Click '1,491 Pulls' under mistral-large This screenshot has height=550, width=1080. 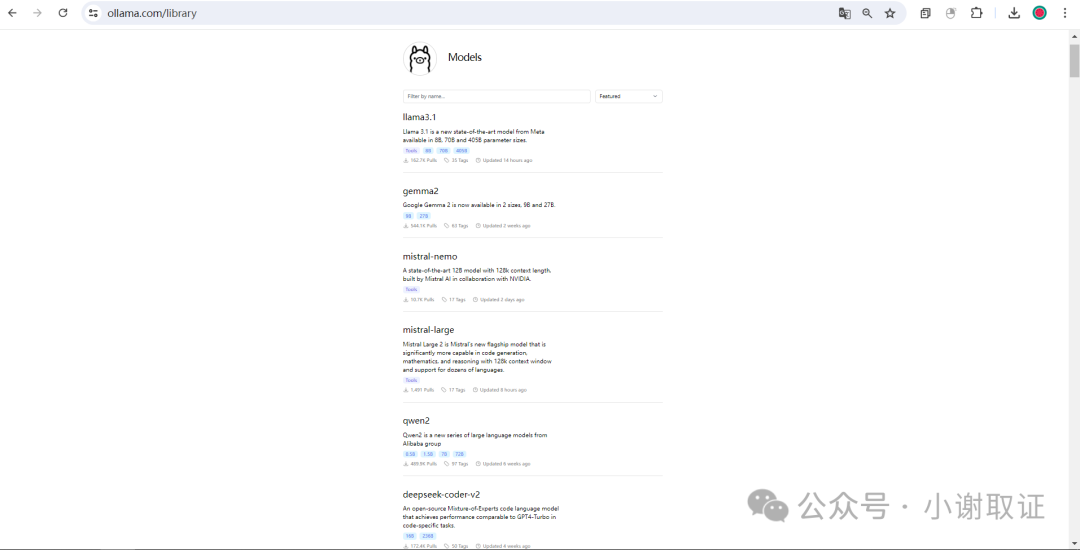point(419,390)
